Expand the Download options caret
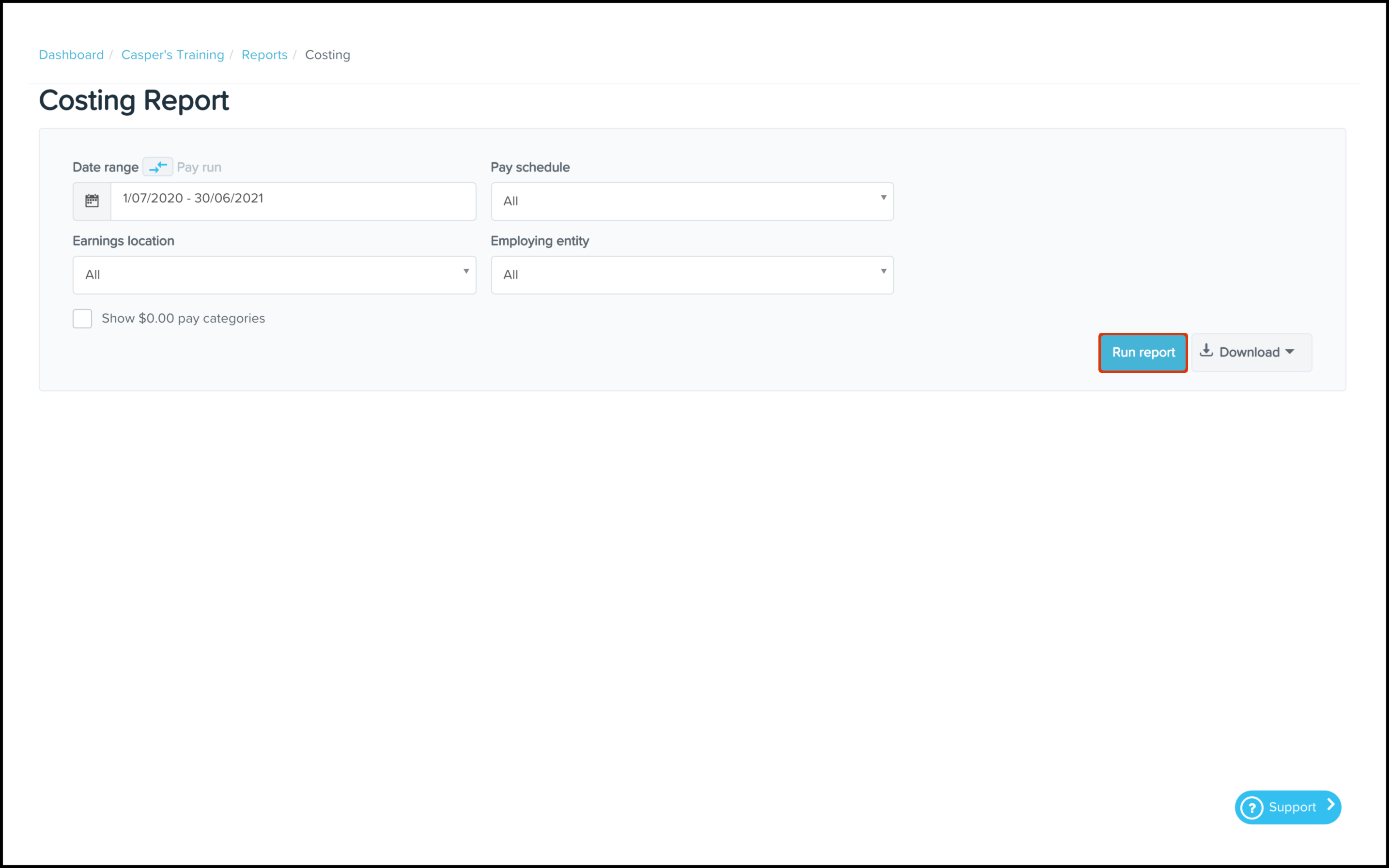Screen dimensions: 1389x868 click(x=1290, y=352)
